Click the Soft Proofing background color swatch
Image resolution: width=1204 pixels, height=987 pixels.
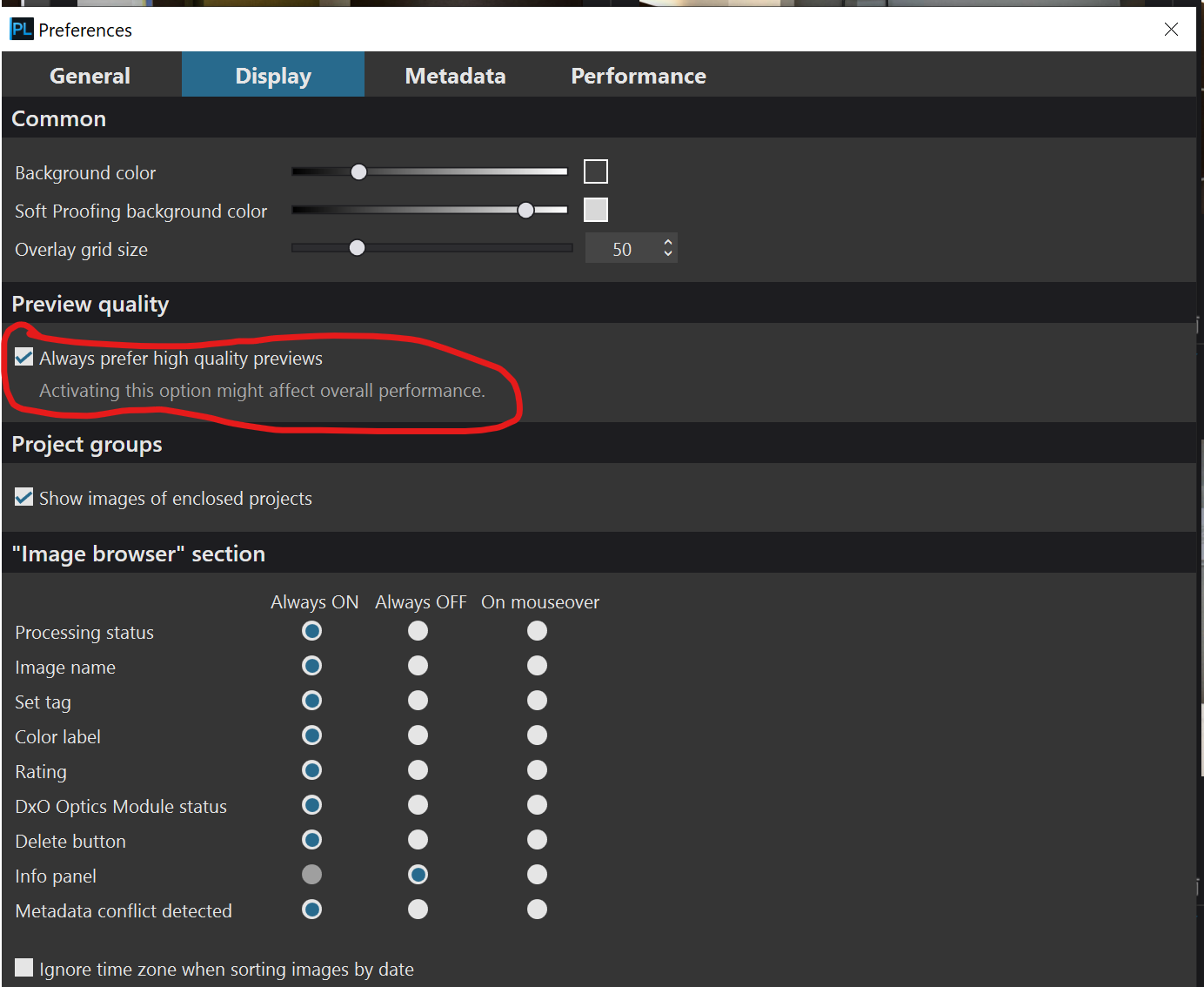coord(596,210)
